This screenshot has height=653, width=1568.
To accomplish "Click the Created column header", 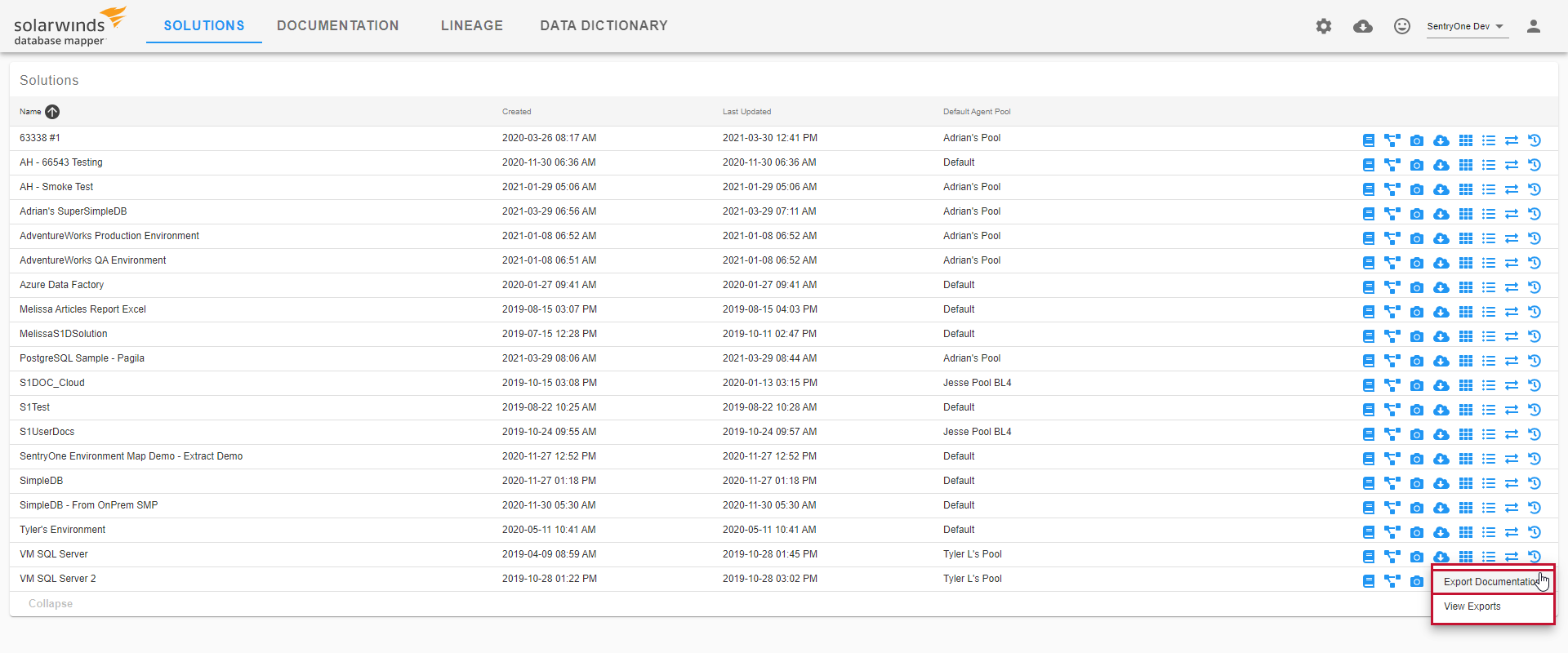I will pyautogui.click(x=517, y=112).
